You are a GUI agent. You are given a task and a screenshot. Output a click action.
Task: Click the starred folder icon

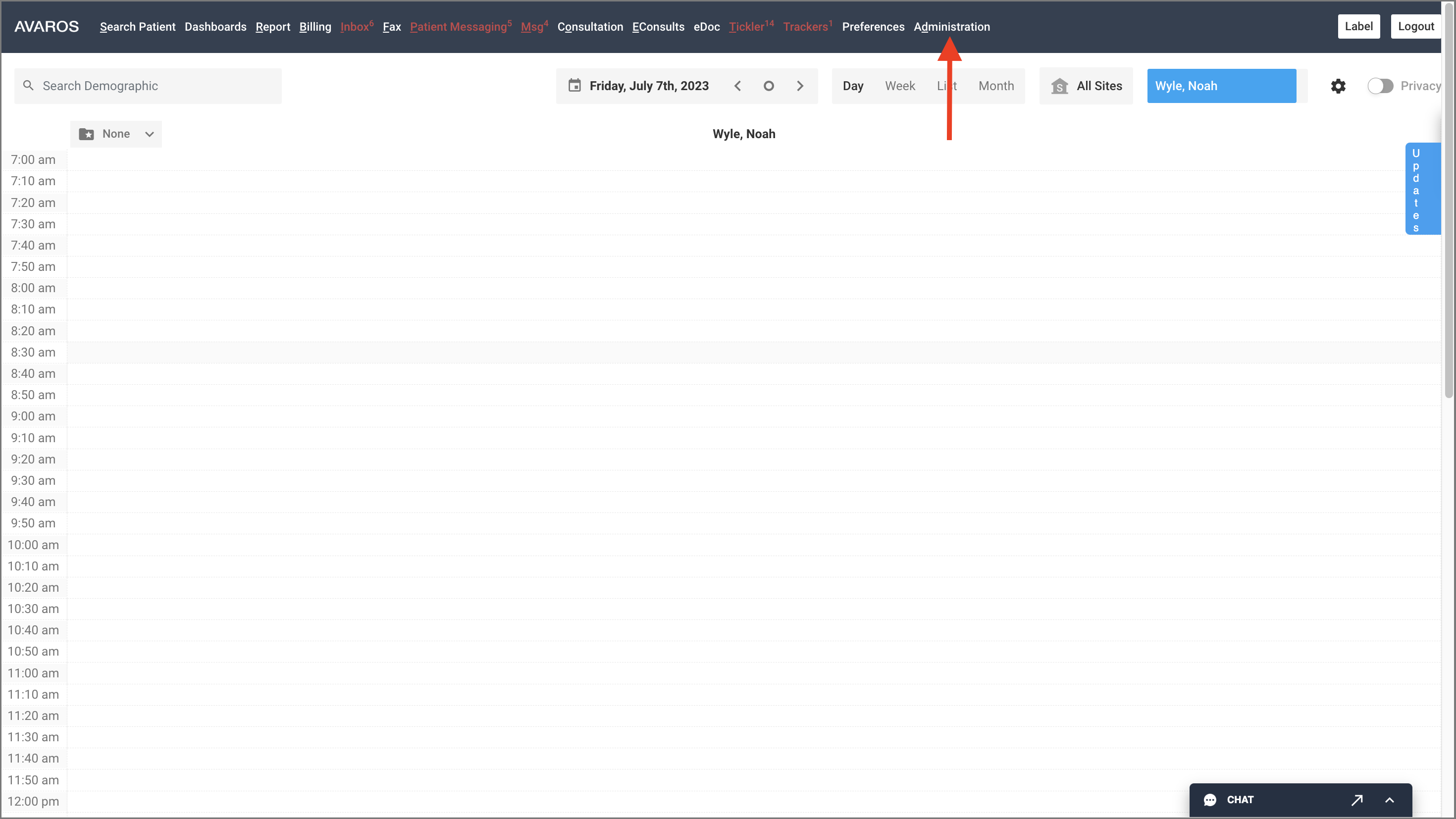pyautogui.click(x=87, y=134)
